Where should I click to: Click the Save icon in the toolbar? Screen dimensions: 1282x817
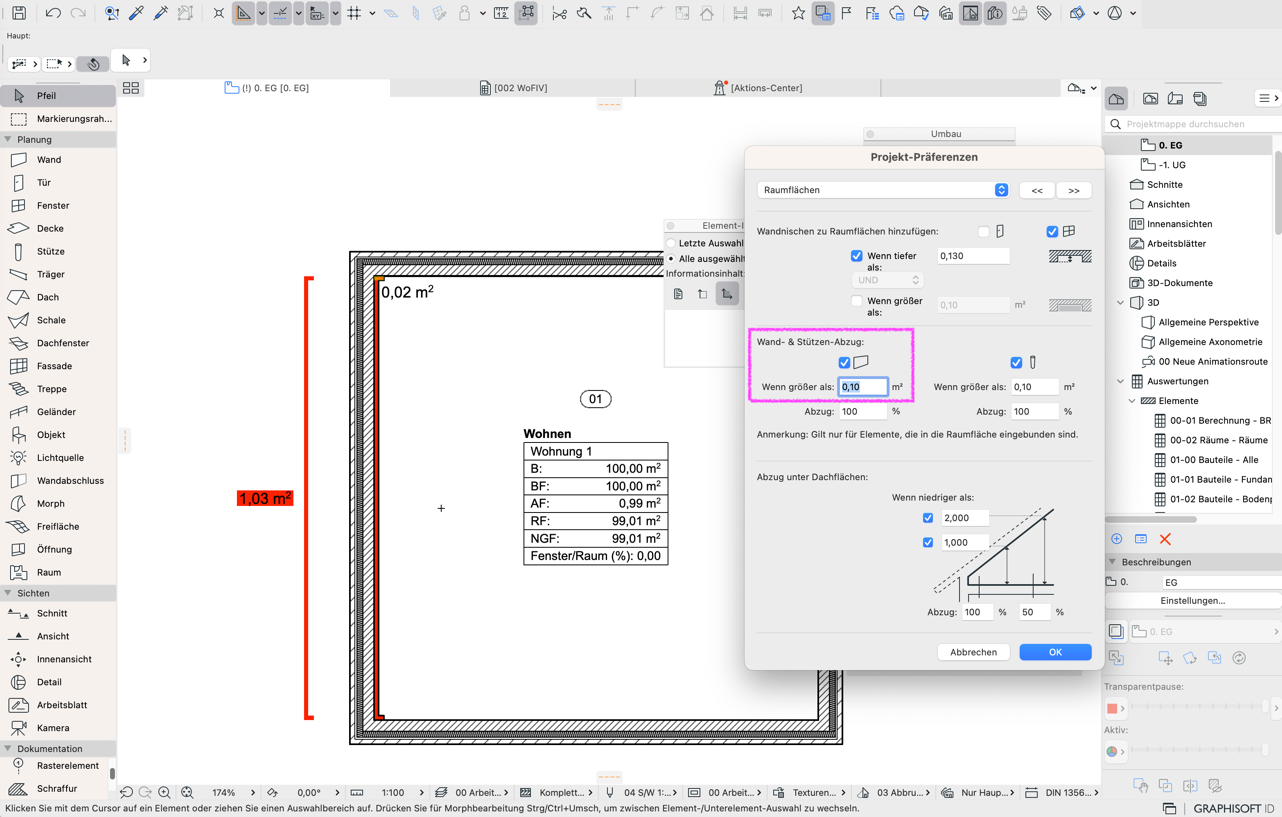[x=19, y=13]
